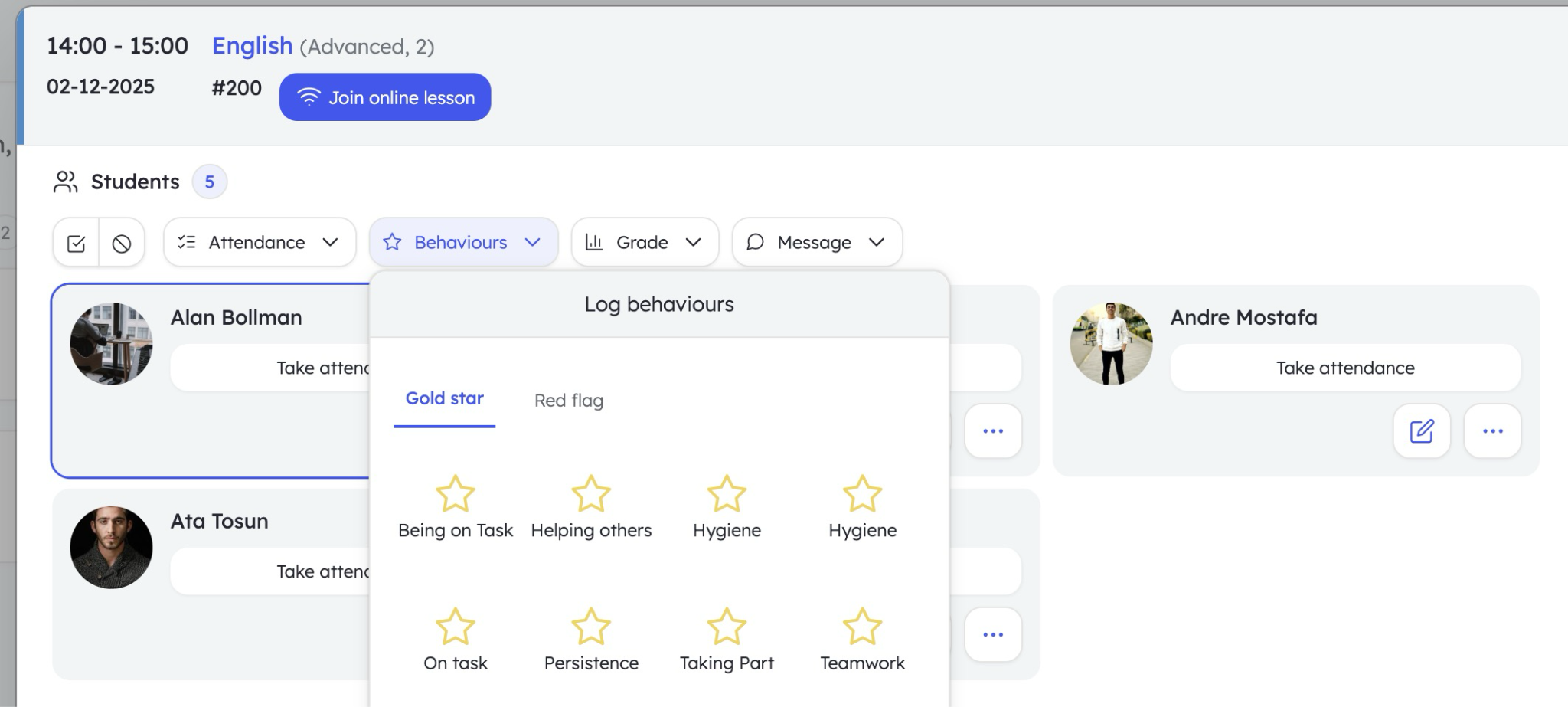Click the exclude/ban icon in the toolbar

click(x=123, y=242)
